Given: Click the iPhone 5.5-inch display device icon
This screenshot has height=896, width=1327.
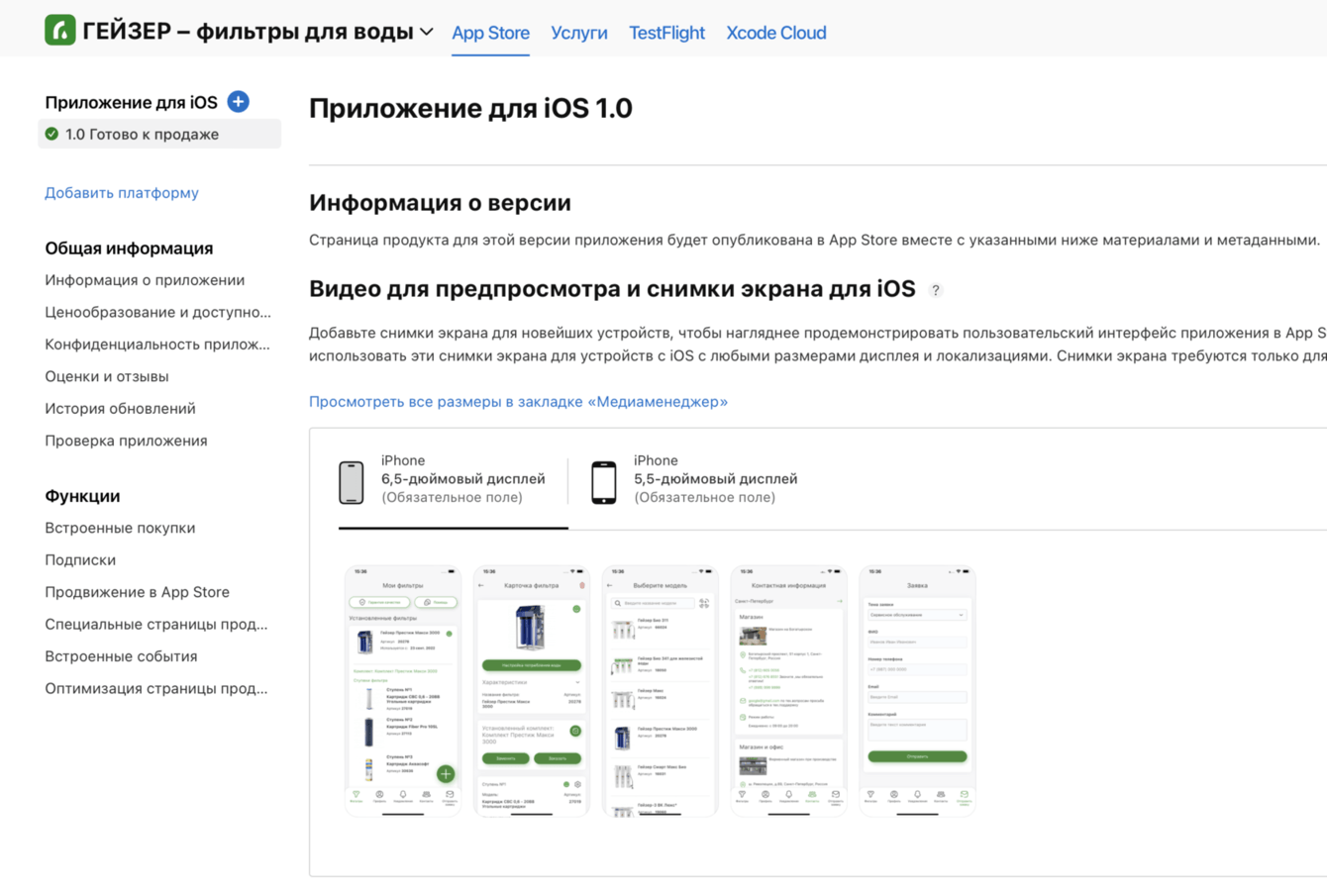Looking at the screenshot, I should click(603, 482).
